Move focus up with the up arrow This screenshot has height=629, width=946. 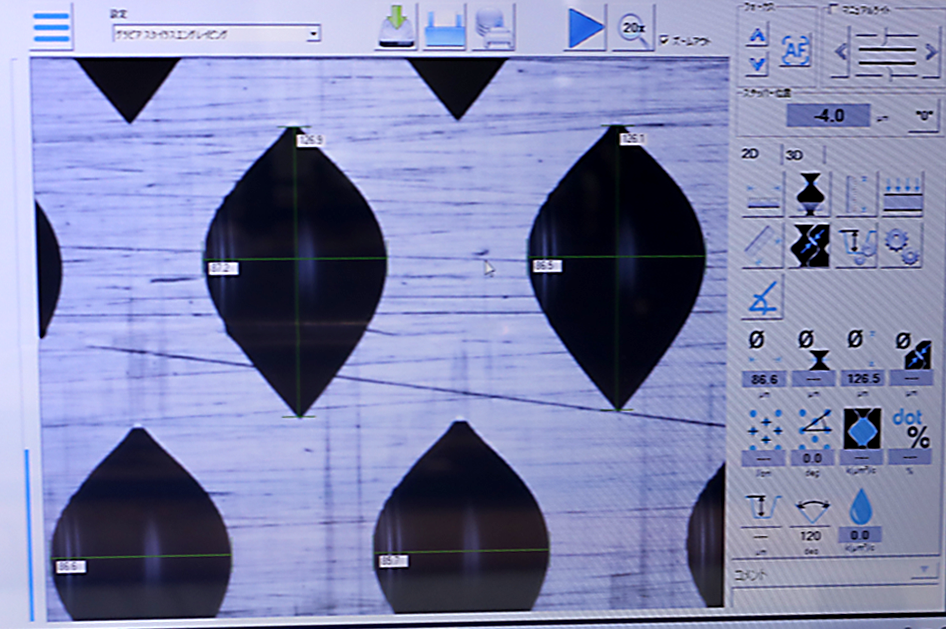tap(757, 35)
